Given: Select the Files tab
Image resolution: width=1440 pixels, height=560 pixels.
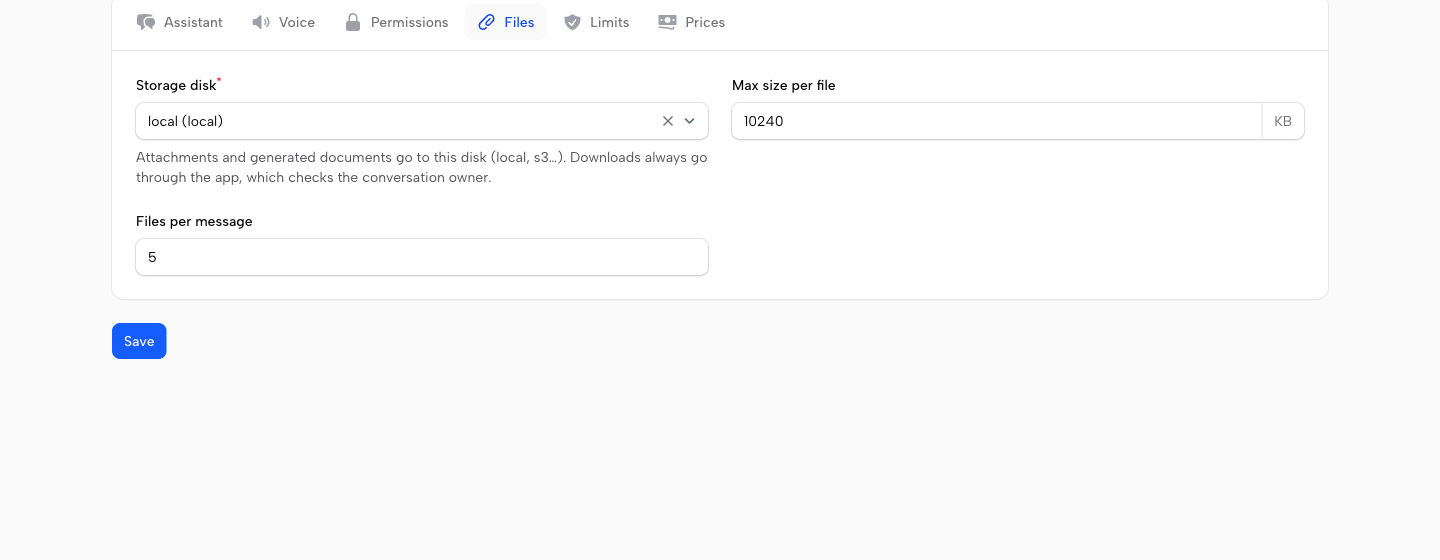Looking at the screenshot, I should 505,22.
